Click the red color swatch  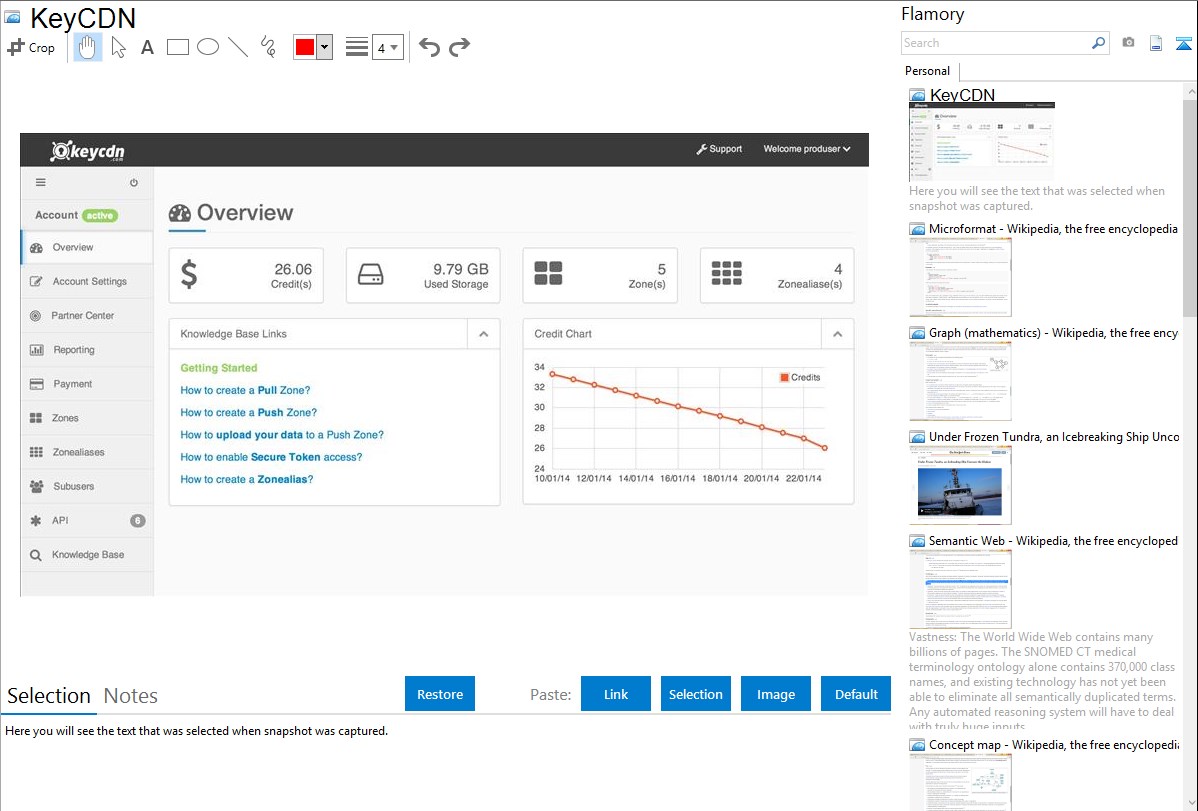coord(305,47)
